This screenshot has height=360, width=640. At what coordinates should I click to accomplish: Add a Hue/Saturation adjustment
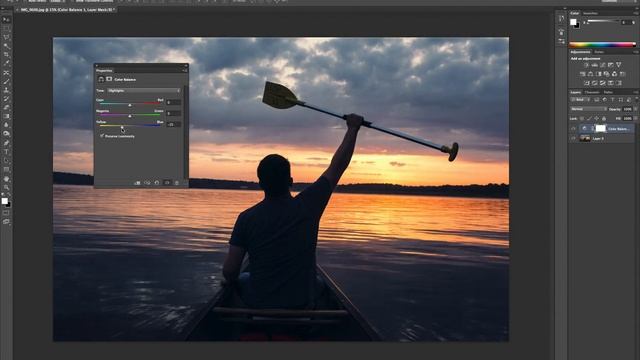[582, 74]
